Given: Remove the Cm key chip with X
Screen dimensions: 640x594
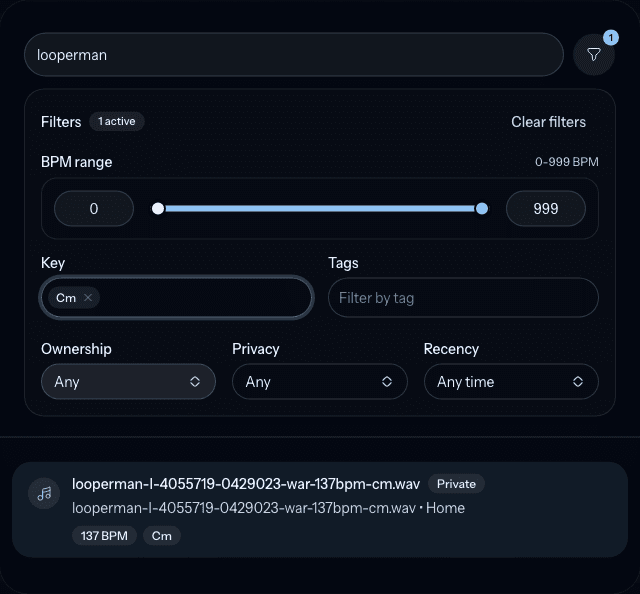Looking at the screenshot, I should coord(88,298).
